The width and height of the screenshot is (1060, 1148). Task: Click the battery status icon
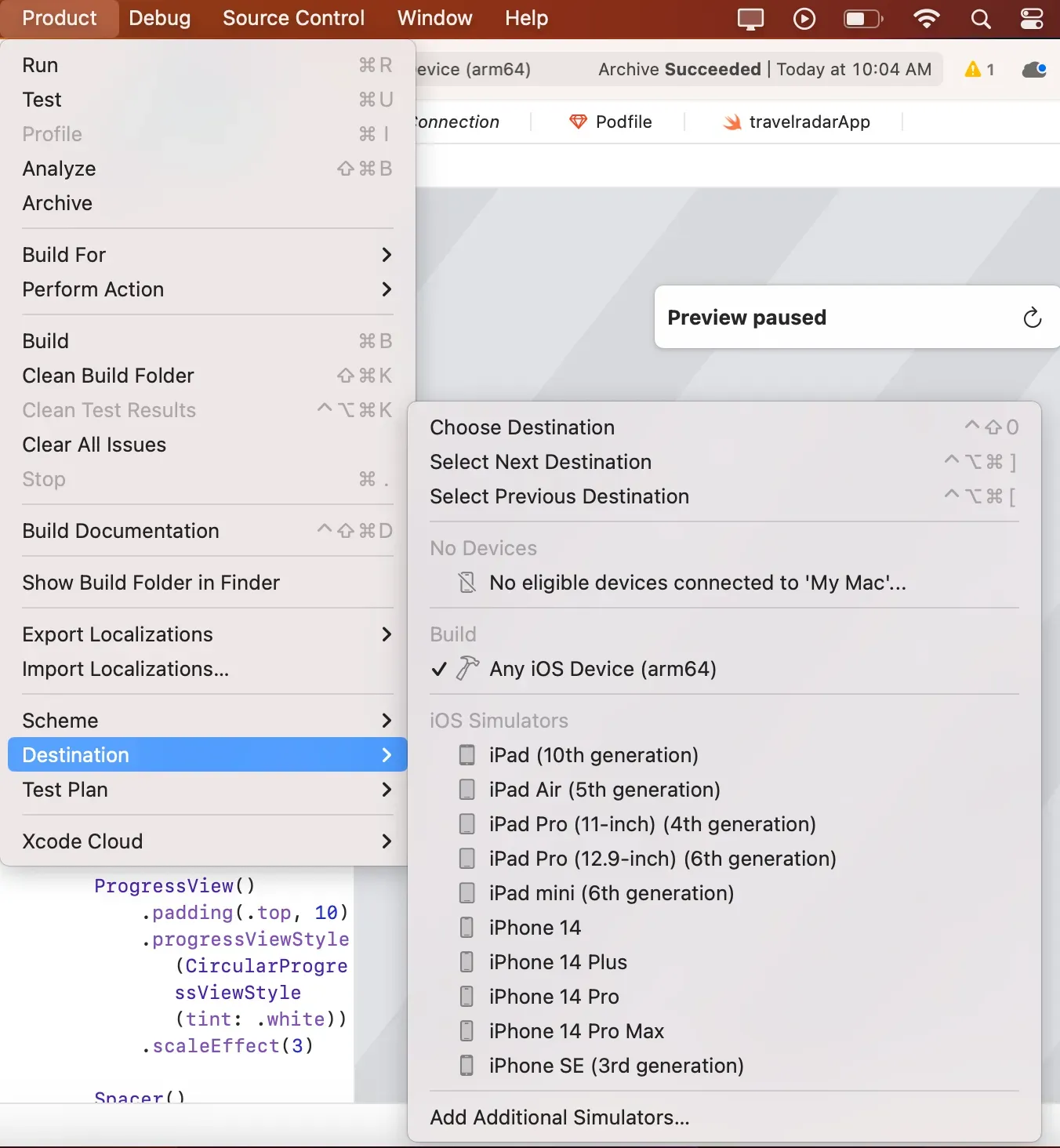(x=863, y=18)
